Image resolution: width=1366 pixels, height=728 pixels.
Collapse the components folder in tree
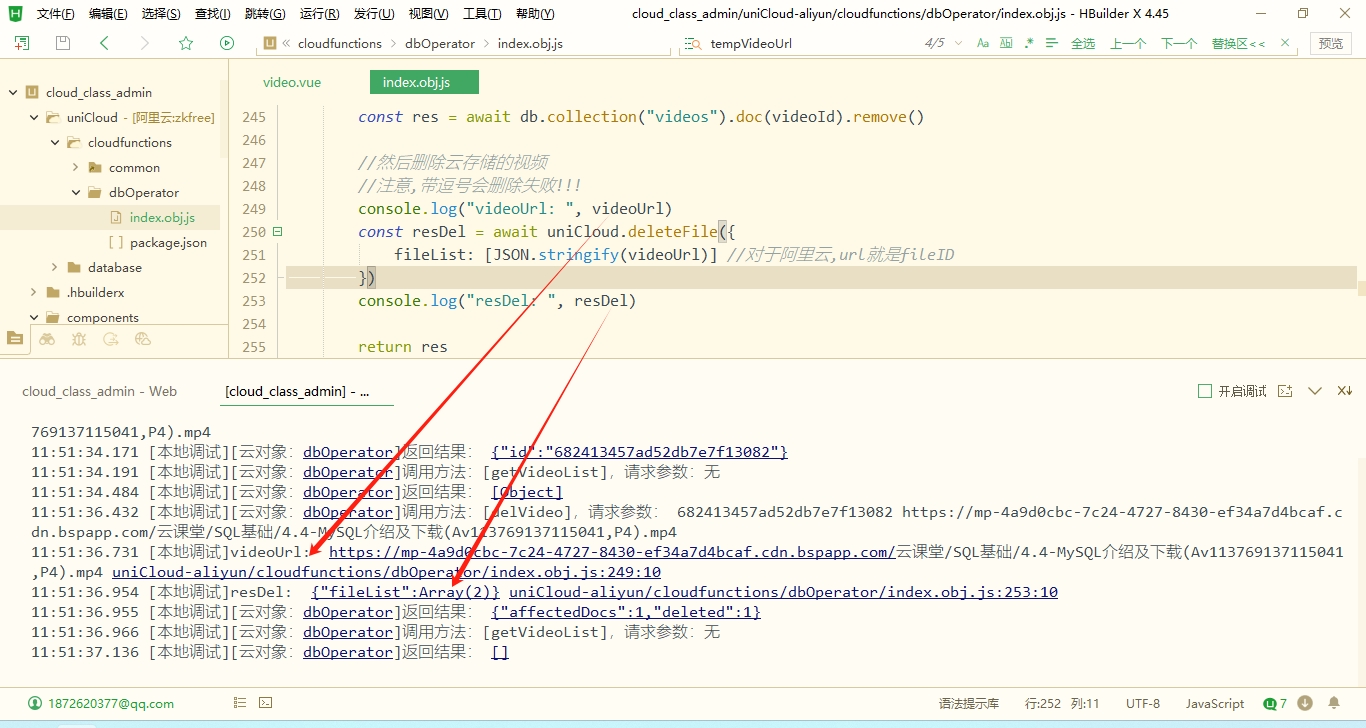click(x=34, y=317)
